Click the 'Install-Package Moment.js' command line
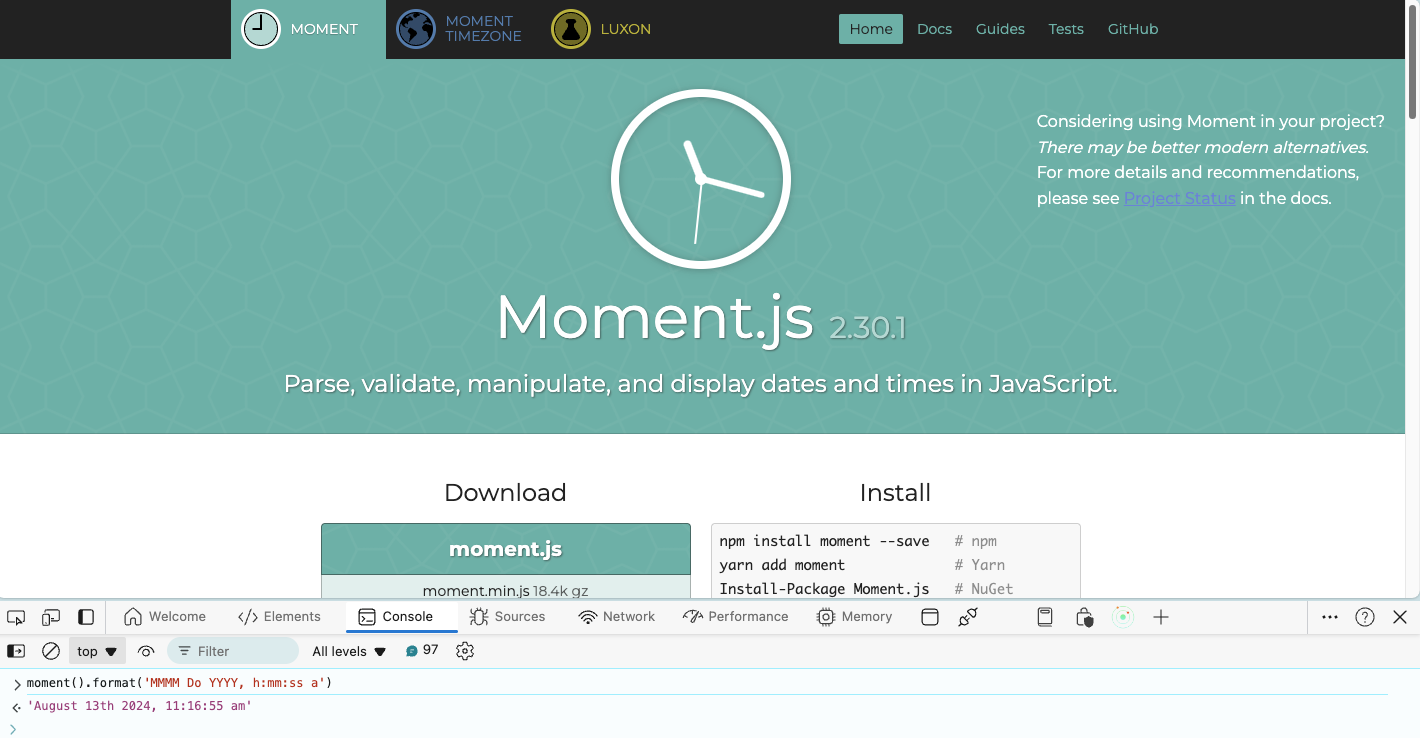This screenshot has height=738, width=1420. [x=824, y=589]
